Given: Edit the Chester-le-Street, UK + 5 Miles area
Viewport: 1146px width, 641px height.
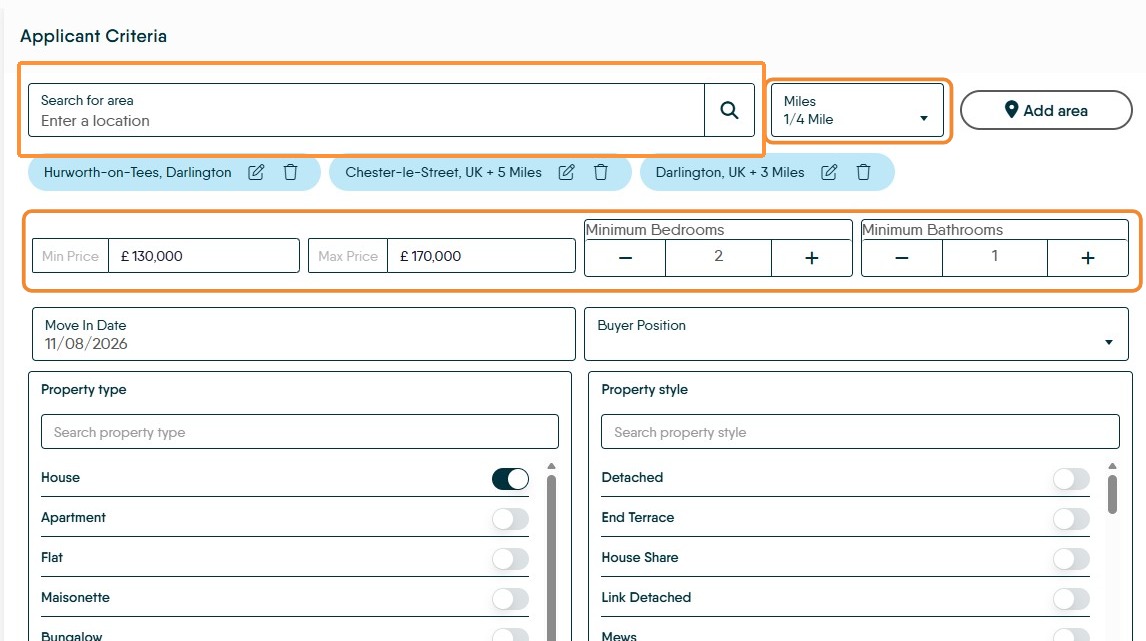Looking at the screenshot, I should click(566, 172).
